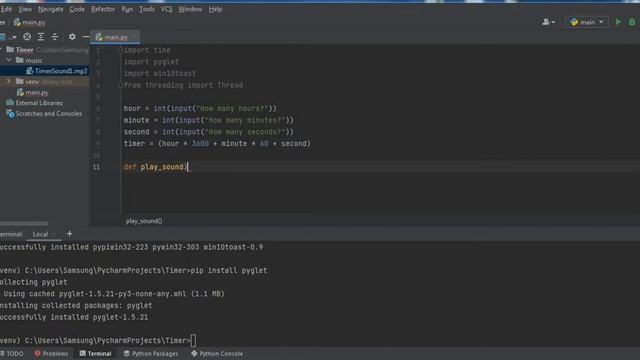Click play_sound() breadcrumb below editor
The width and height of the screenshot is (640, 360).
pyautogui.click(x=144, y=221)
